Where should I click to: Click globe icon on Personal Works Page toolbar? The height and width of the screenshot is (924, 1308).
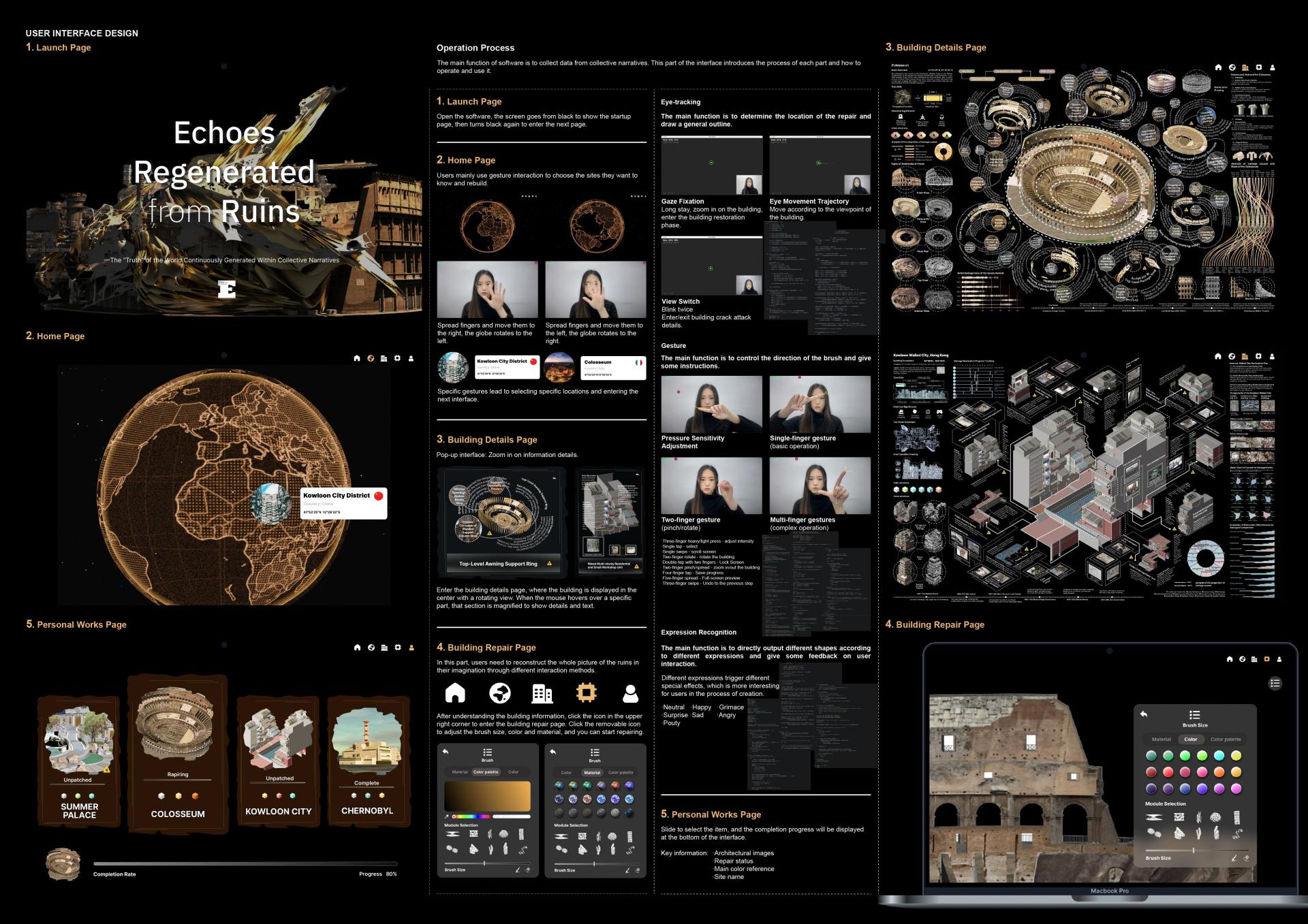pos(371,648)
